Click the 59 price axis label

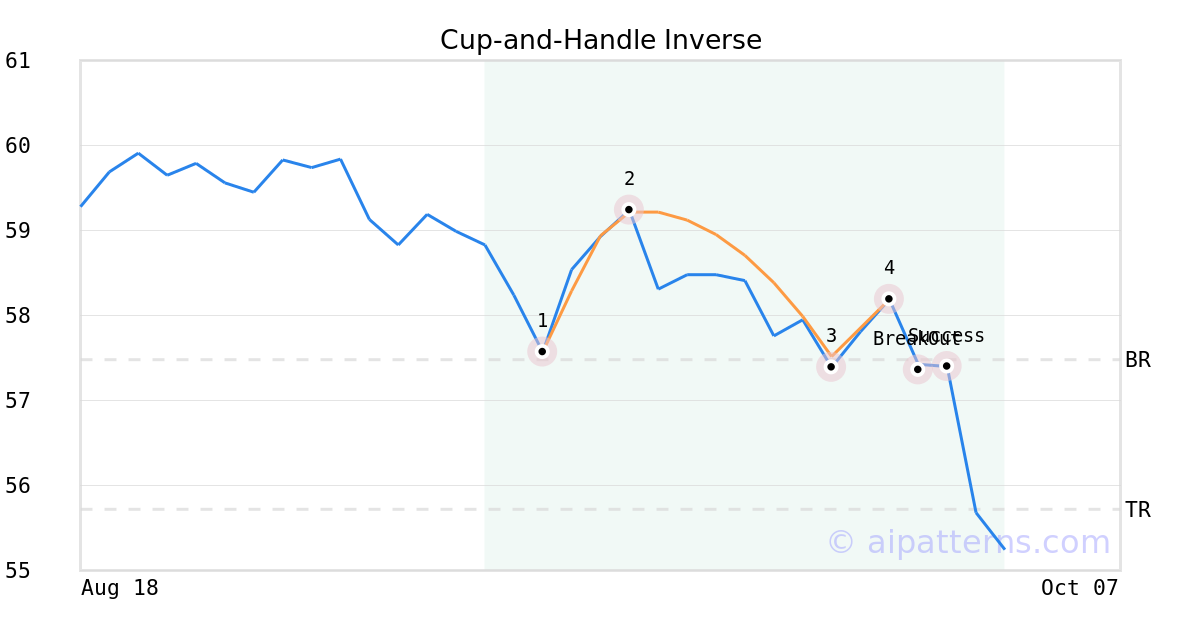(x=18, y=231)
